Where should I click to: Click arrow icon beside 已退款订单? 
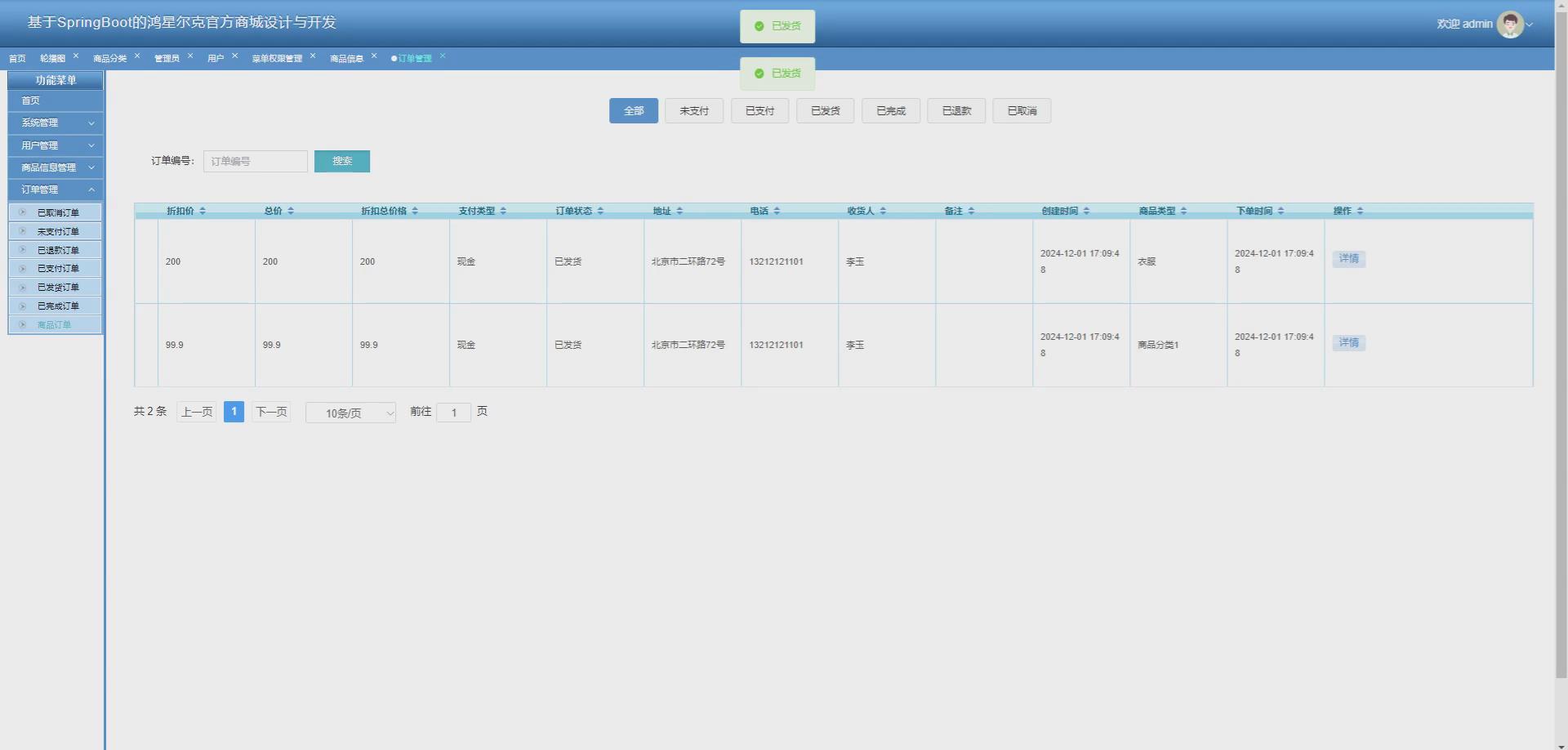[x=23, y=250]
